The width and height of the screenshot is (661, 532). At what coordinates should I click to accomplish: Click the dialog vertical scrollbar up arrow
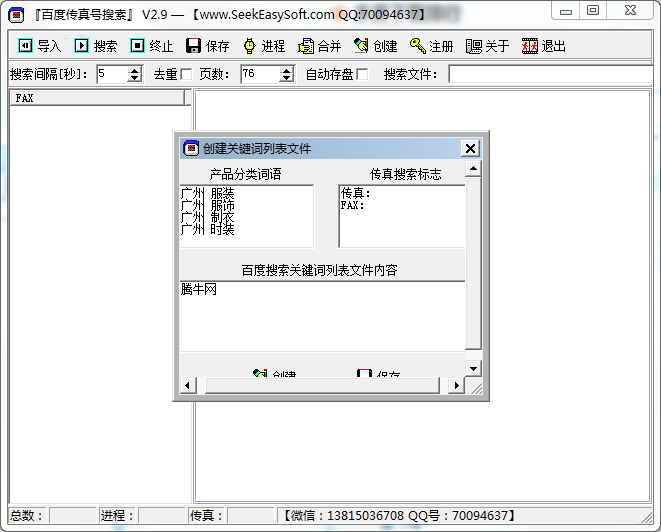[x=473, y=169]
